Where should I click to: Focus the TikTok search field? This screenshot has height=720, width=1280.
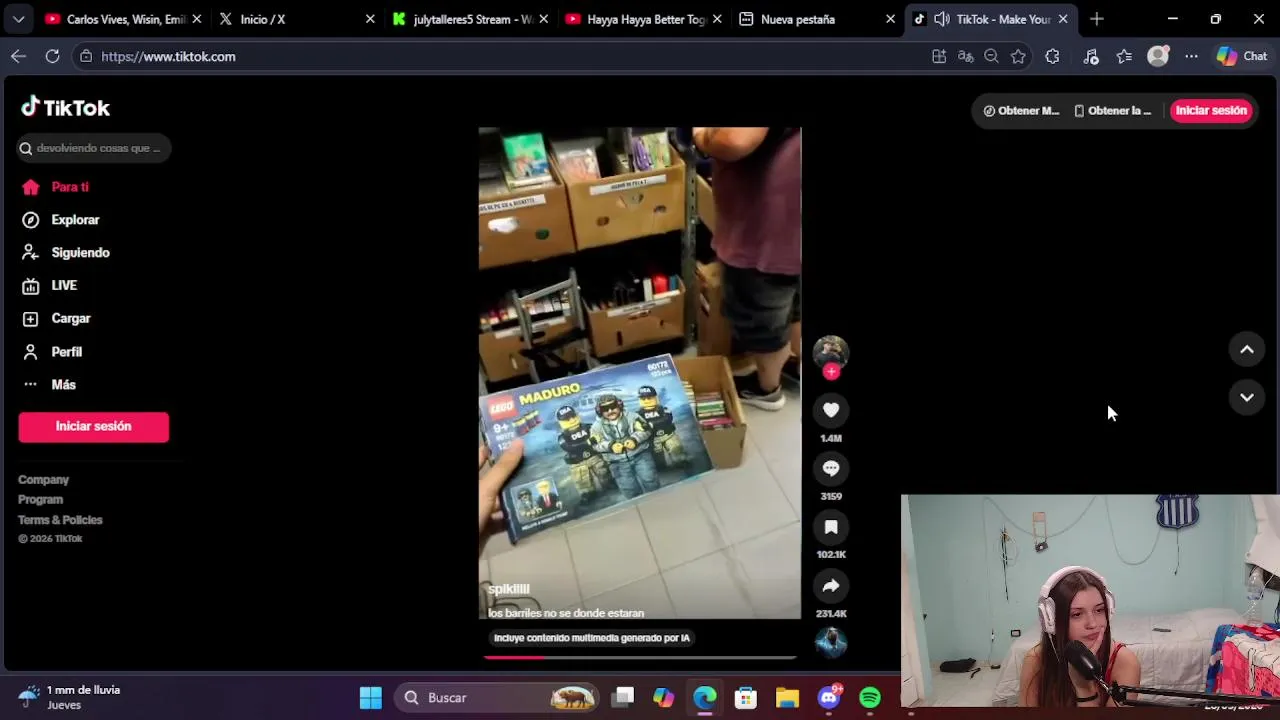tap(94, 148)
